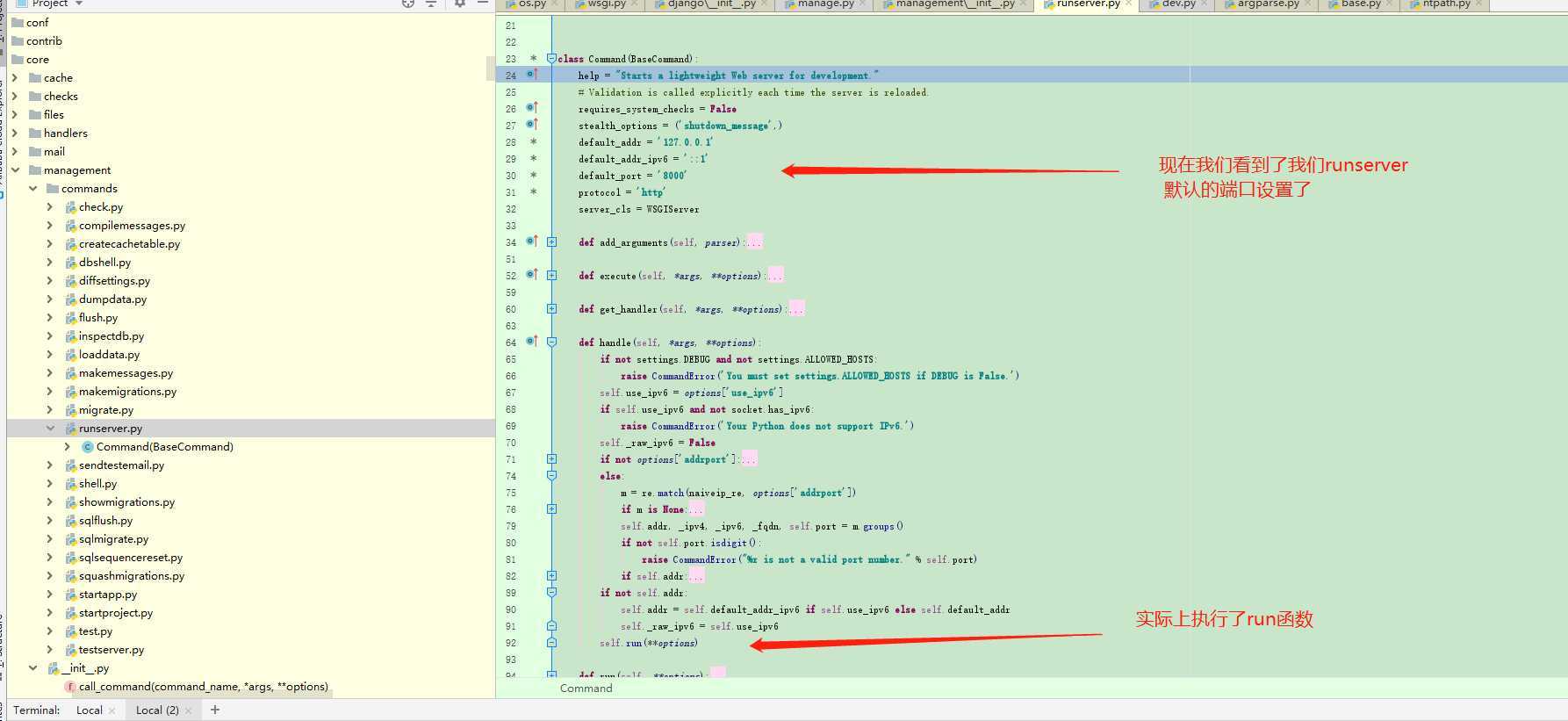The image size is (1568, 721).
Task: Expand Command(BaseCommand) class node
Action: pos(68,447)
